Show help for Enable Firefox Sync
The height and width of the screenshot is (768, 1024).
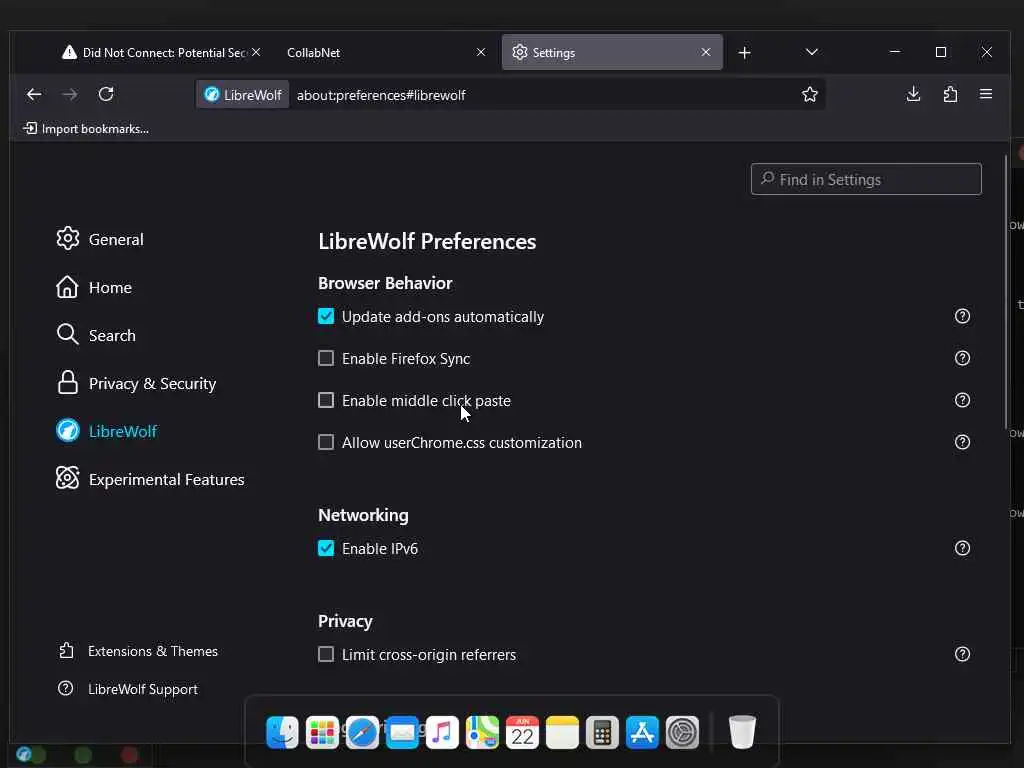[962, 358]
